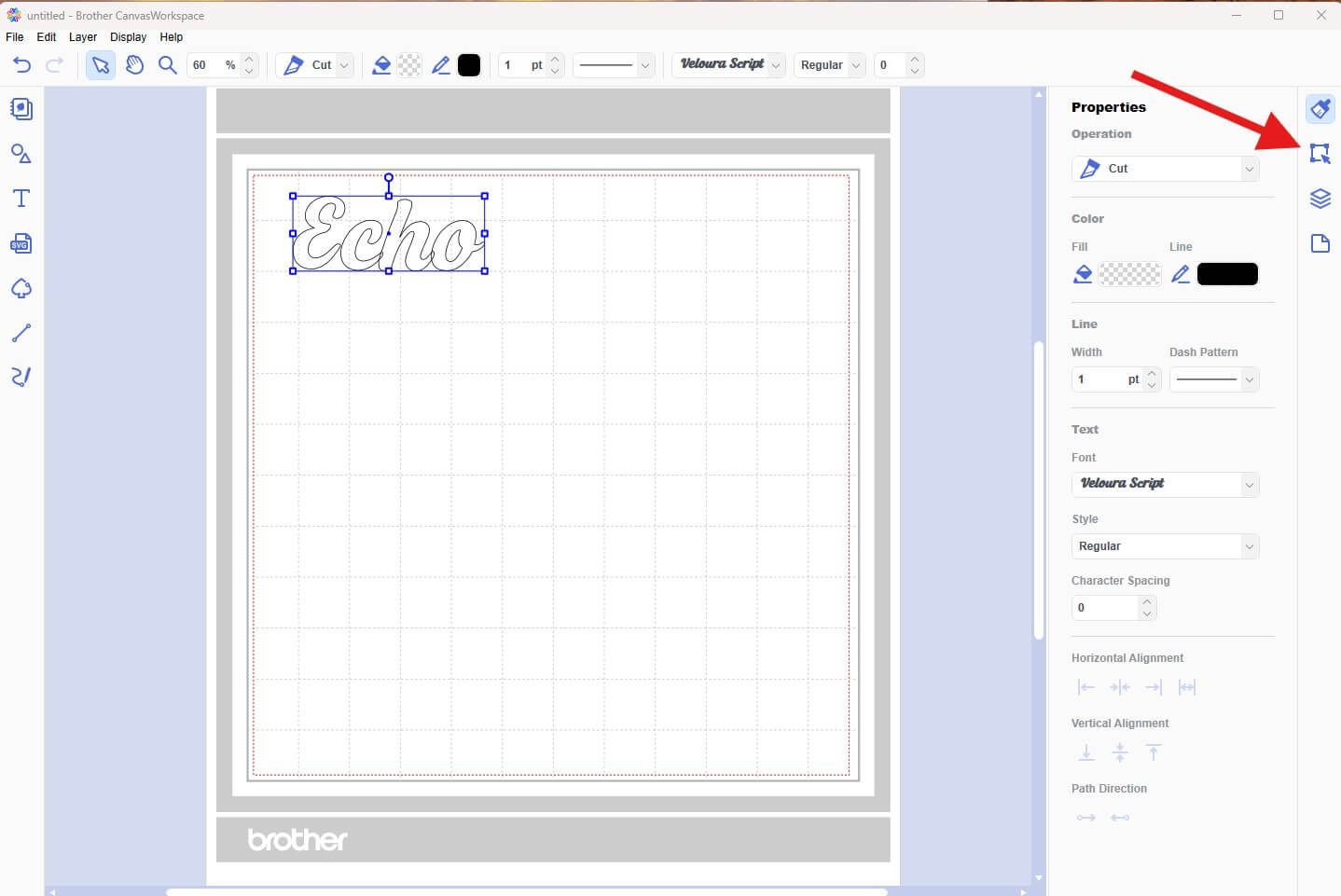This screenshot has width=1341, height=896.
Task: Activate the Zoom magnifier tool
Action: 168,65
